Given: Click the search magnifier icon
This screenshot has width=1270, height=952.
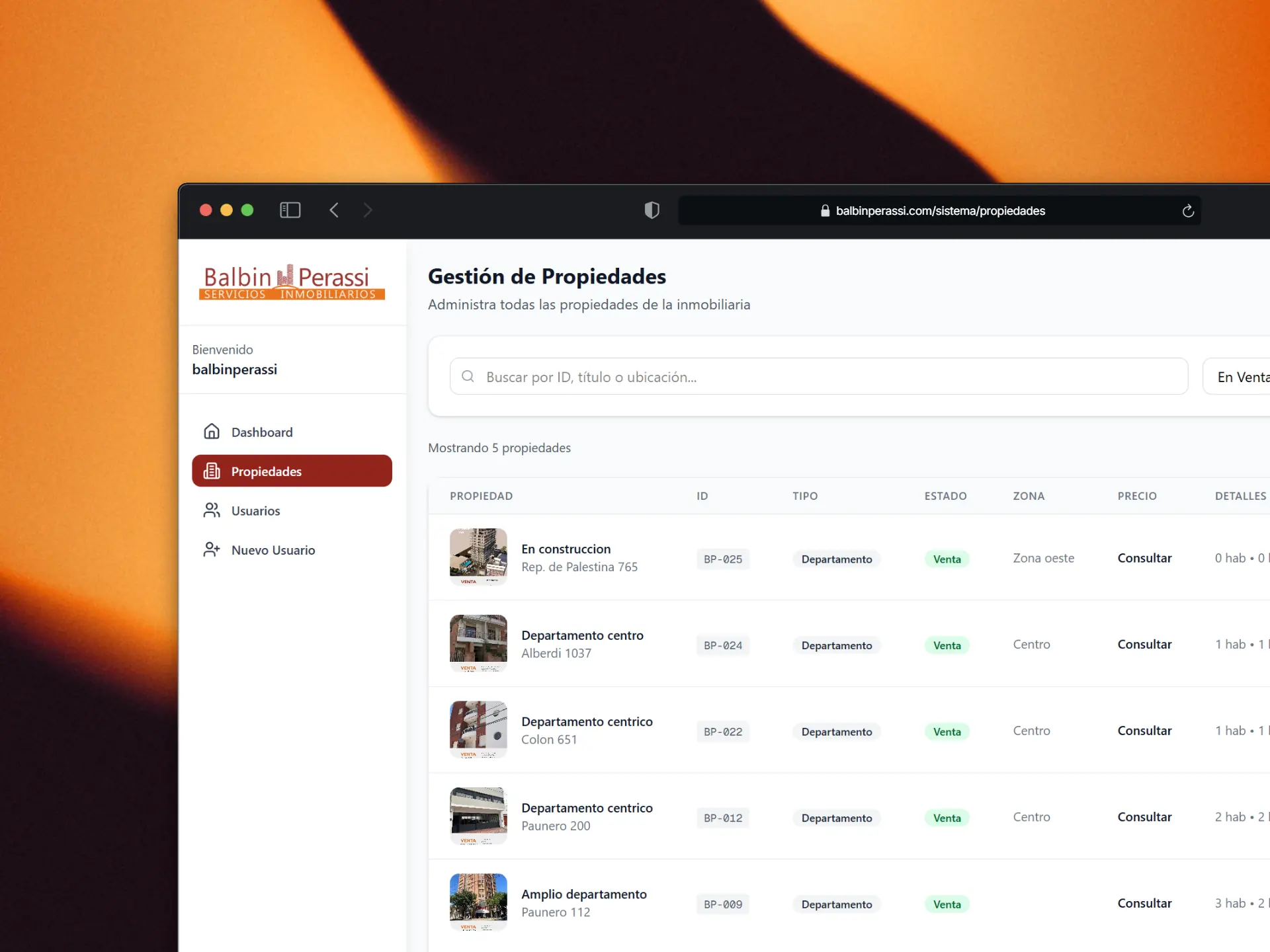Looking at the screenshot, I should (x=468, y=377).
